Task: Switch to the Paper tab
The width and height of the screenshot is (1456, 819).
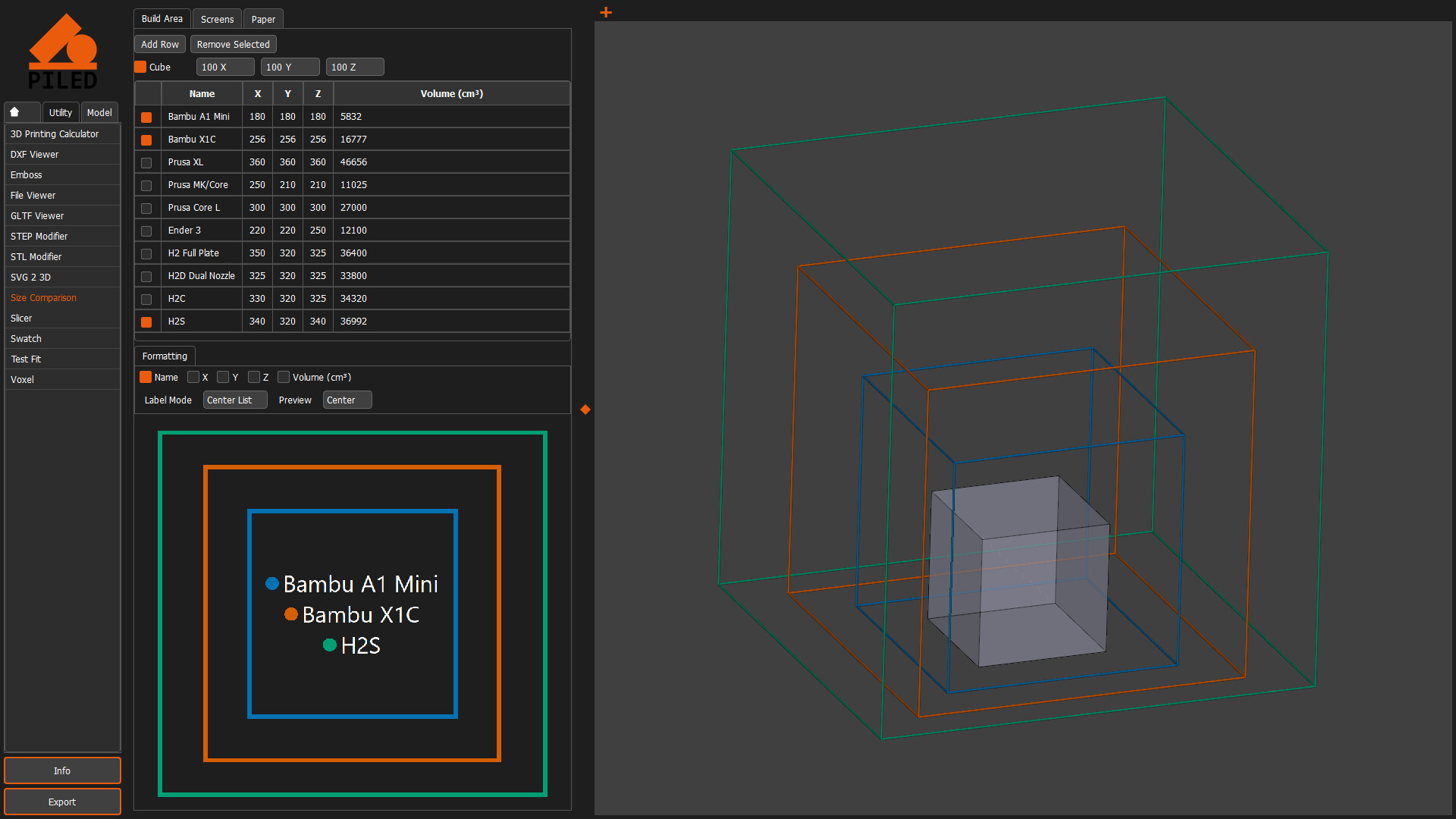Action: point(263,18)
